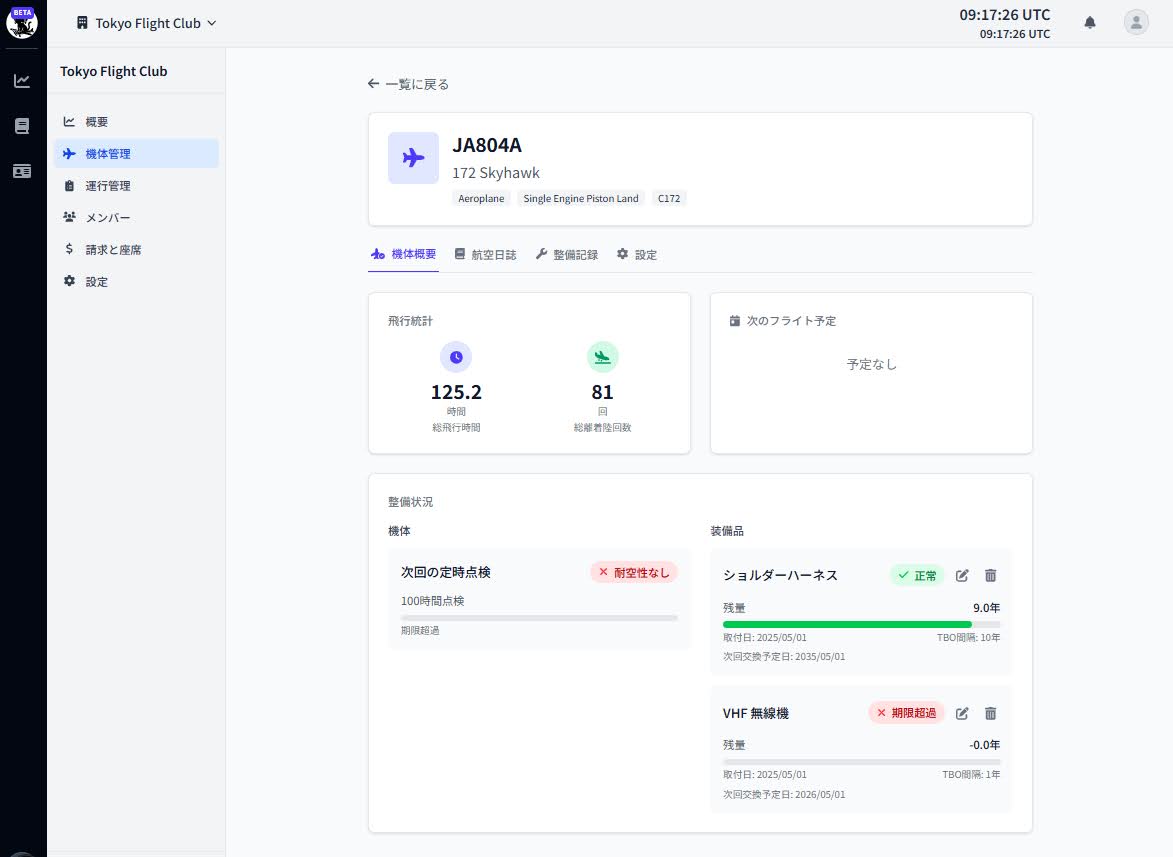
Task: Click the TBO間隔: 1年 text
Action: coord(971,775)
